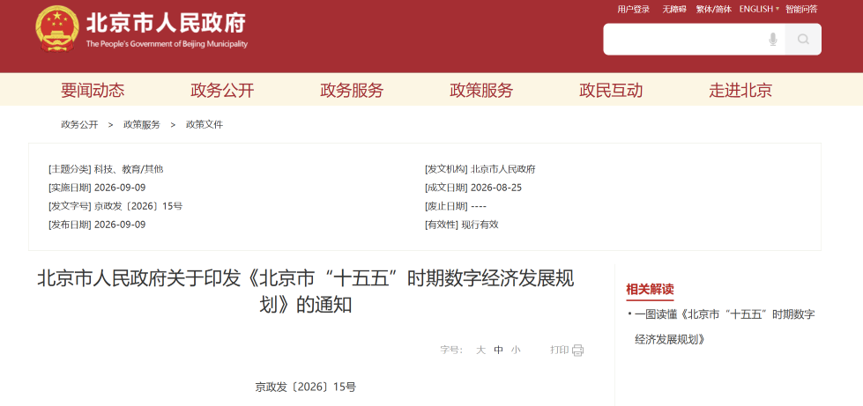Open the 政务服务 navigation item
This screenshot has height=406, width=863.
(x=352, y=90)
